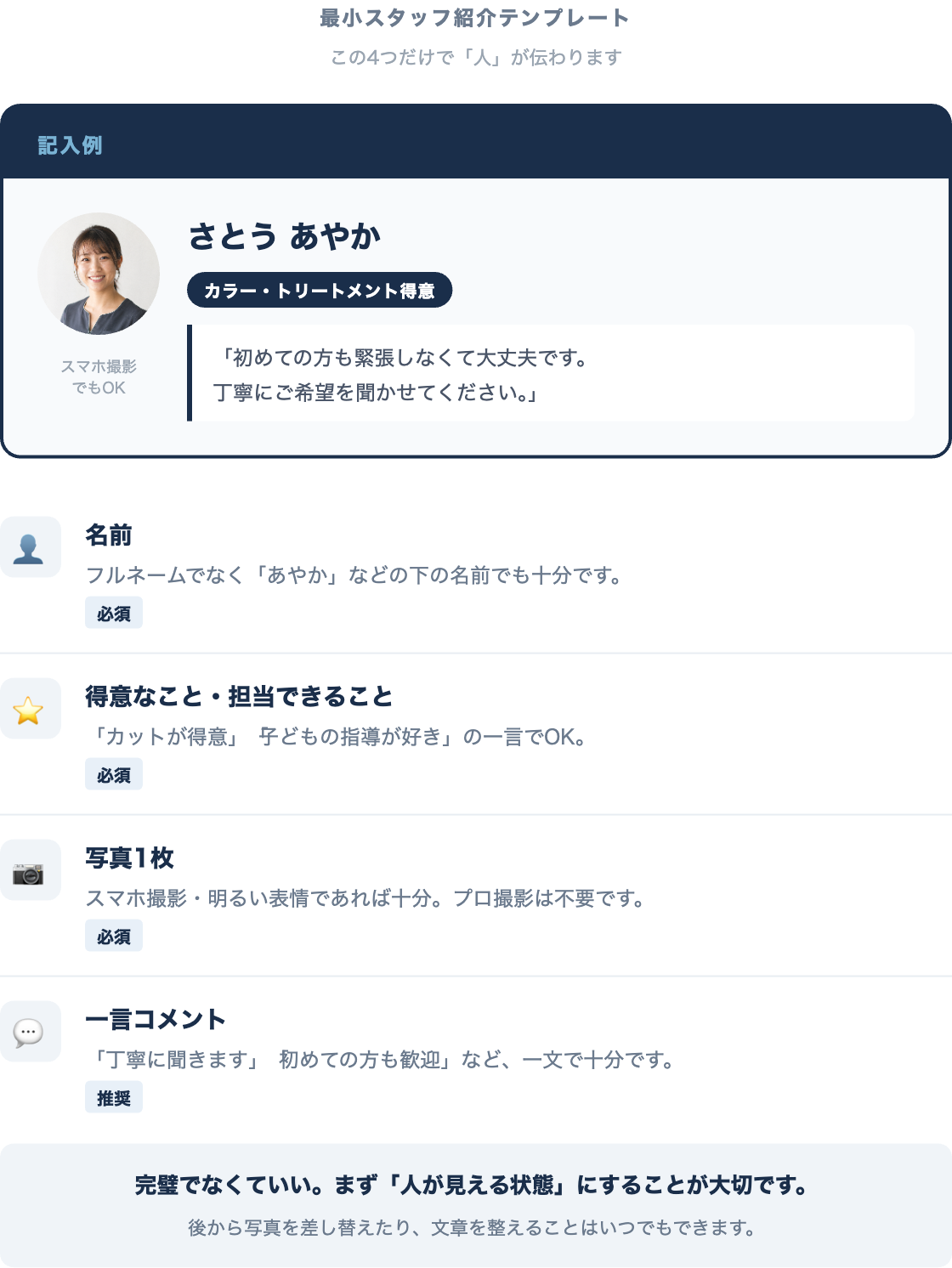Click the speech bubble icon for 一言コメント
The image size is (952, 1268).
click(x=30, y=1032)
